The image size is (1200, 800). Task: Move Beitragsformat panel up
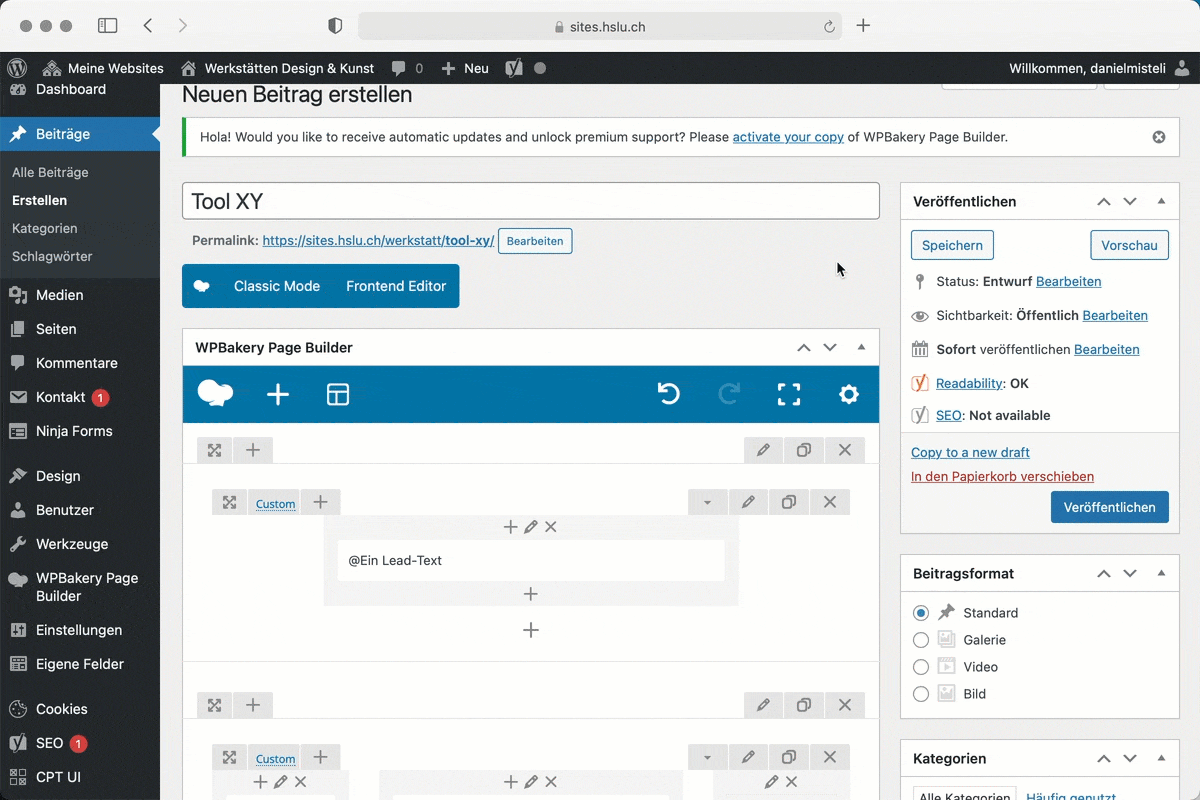coord(1104,573)
